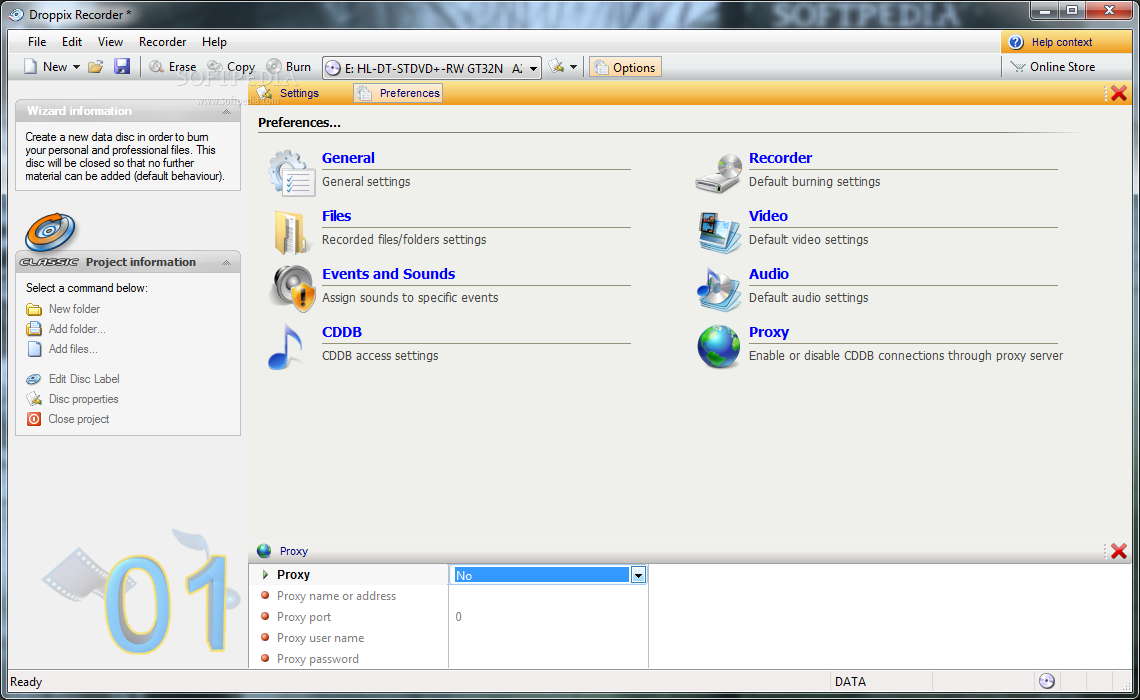Open the View menu
The height and width of the screenshot is (700, 1140).
pyautogui.click(x=111, y=42)
